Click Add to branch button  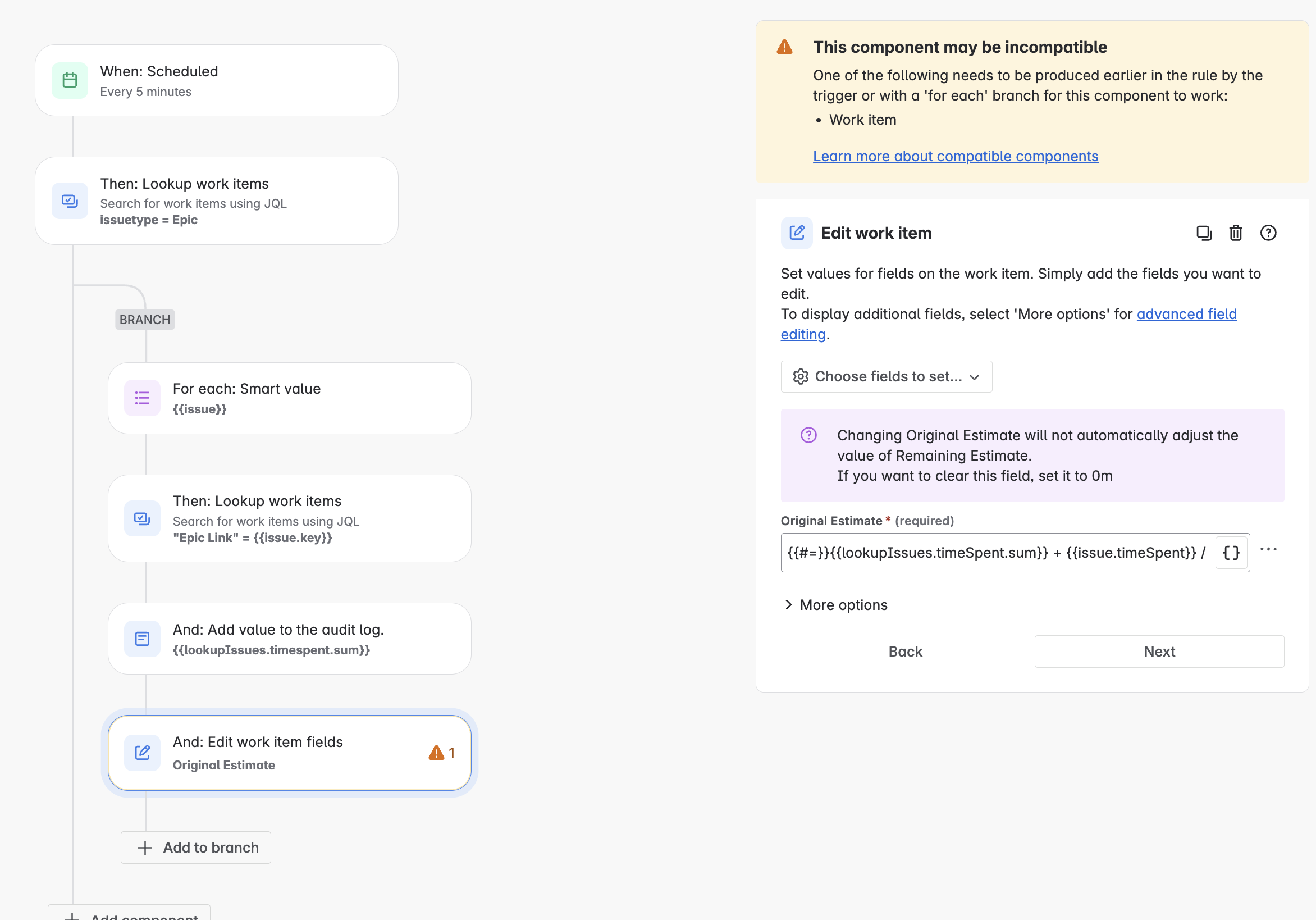click(196, 848)
